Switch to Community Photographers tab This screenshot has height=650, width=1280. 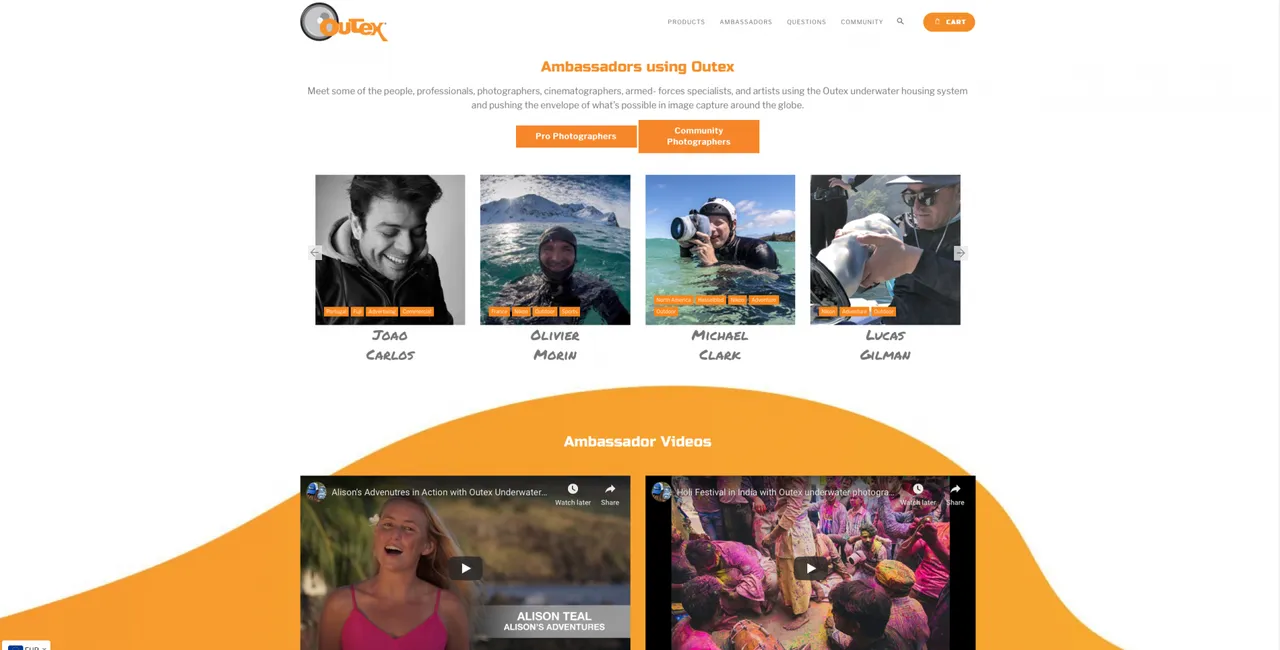coord(699,136)
